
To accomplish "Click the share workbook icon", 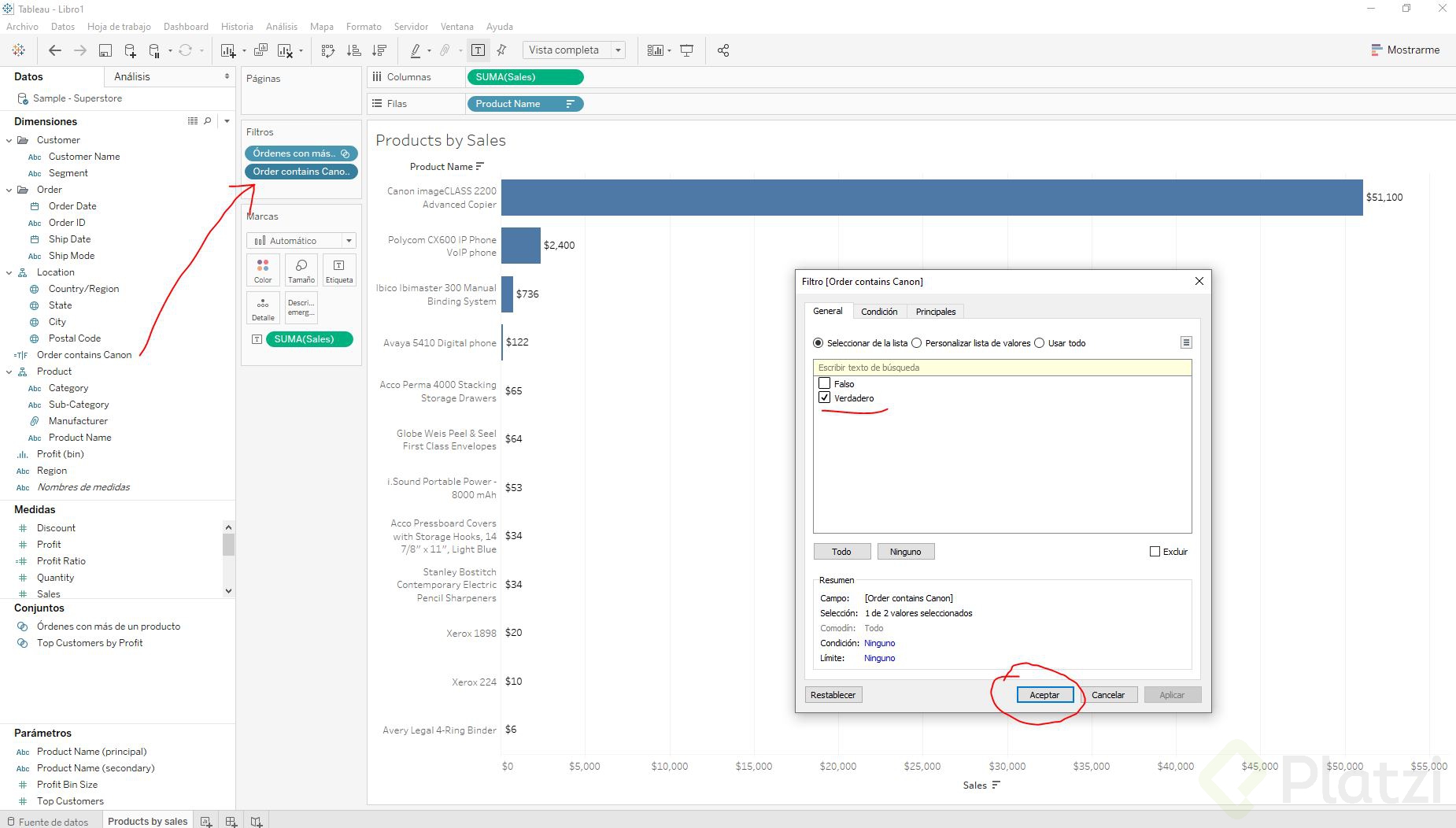I will 723,50.
